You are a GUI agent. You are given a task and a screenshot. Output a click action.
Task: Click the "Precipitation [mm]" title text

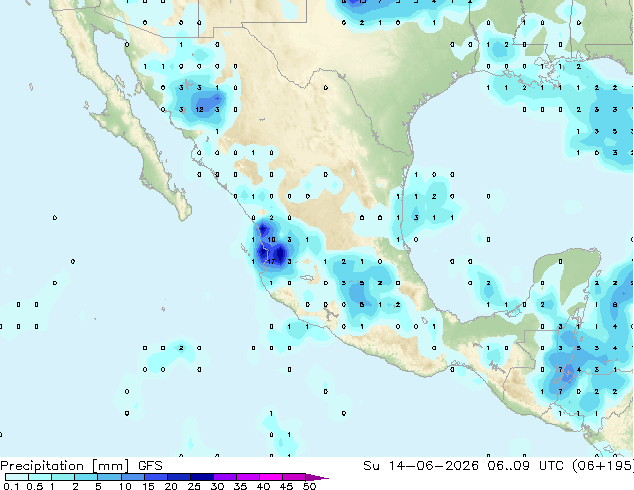[x=65, y=466]
